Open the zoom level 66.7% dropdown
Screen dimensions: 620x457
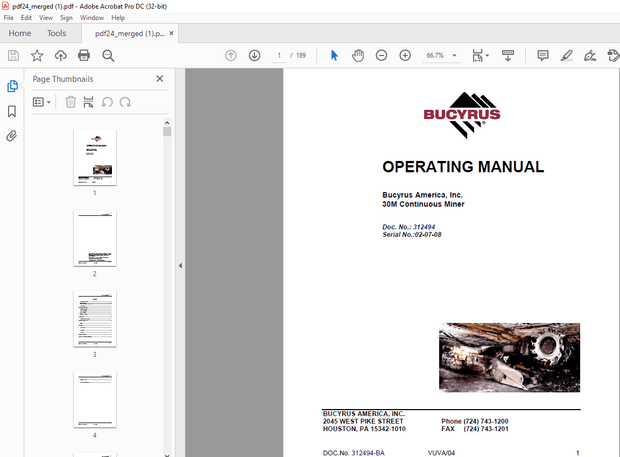tap(454, 55)
